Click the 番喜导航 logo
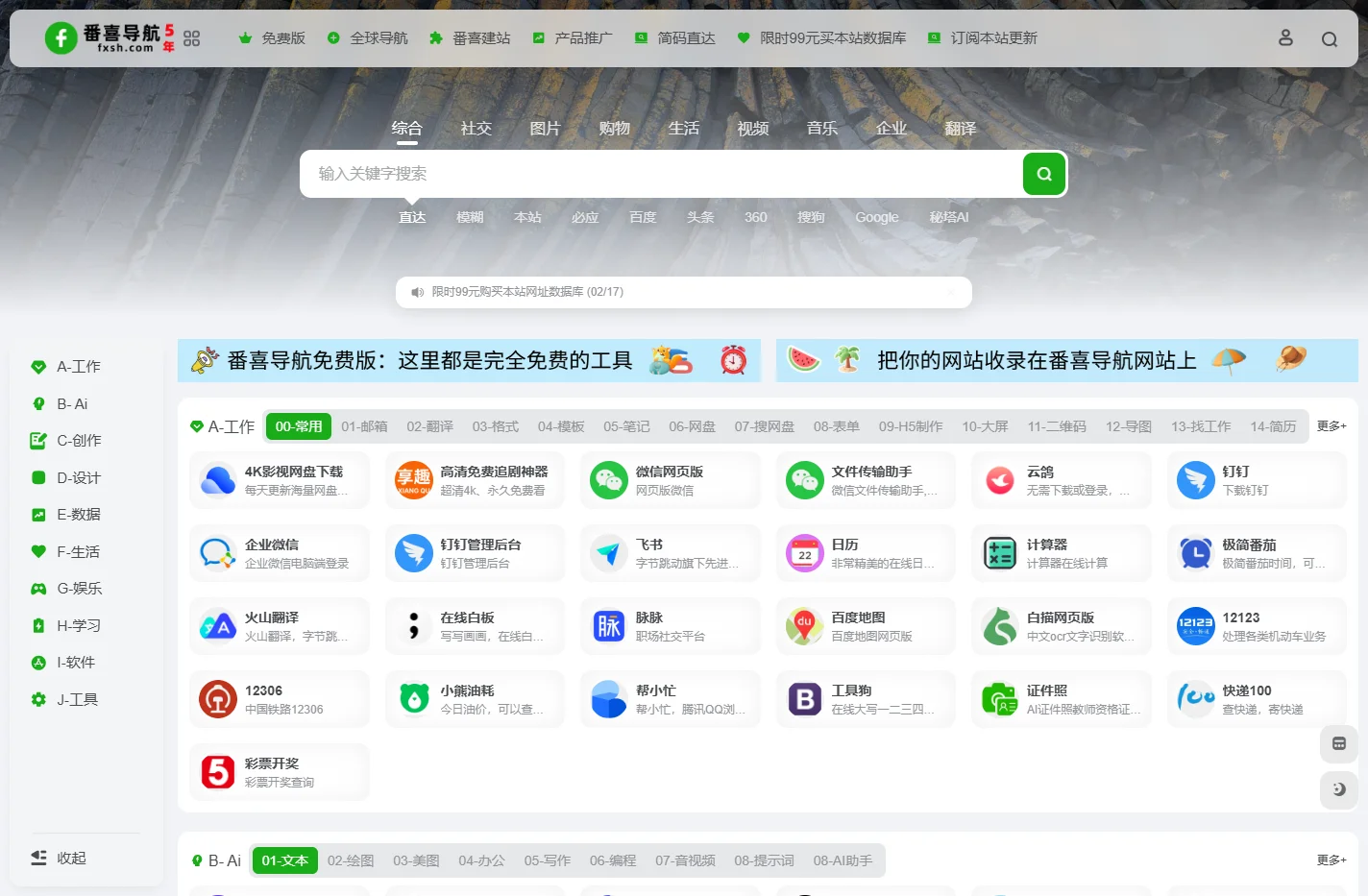 (110, 38)
